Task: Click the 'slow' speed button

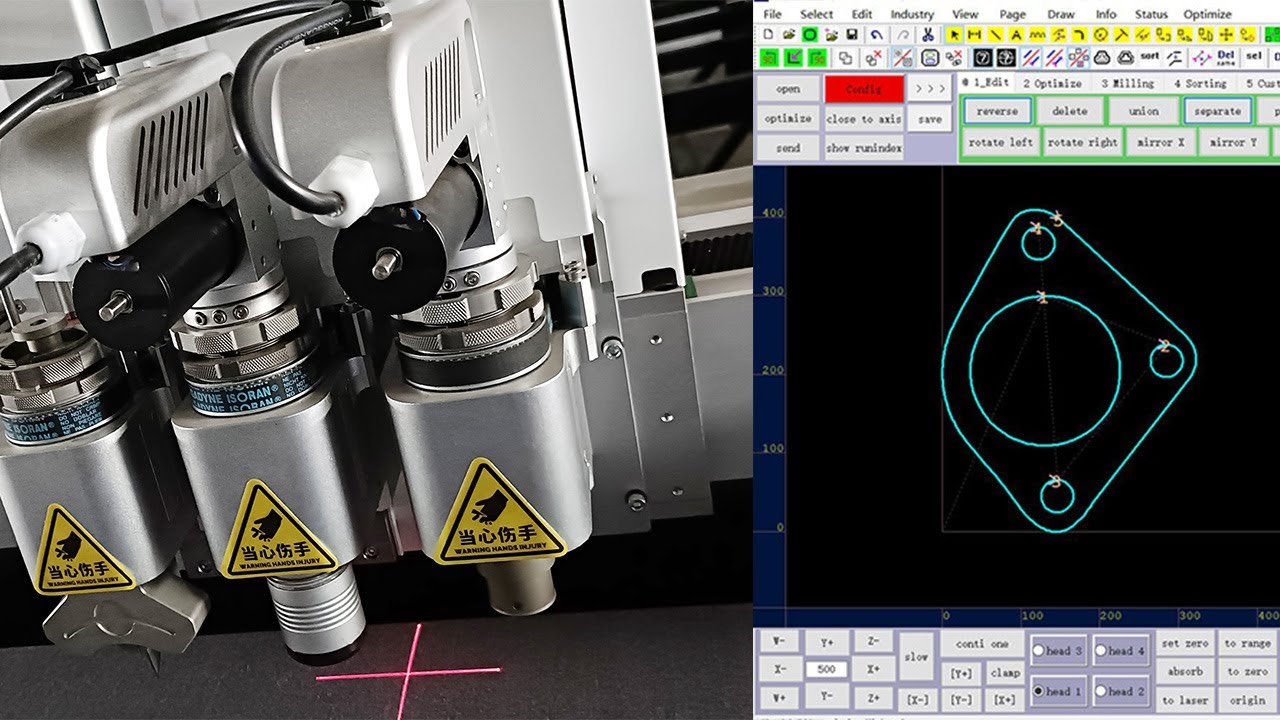Action: [916, 657]
